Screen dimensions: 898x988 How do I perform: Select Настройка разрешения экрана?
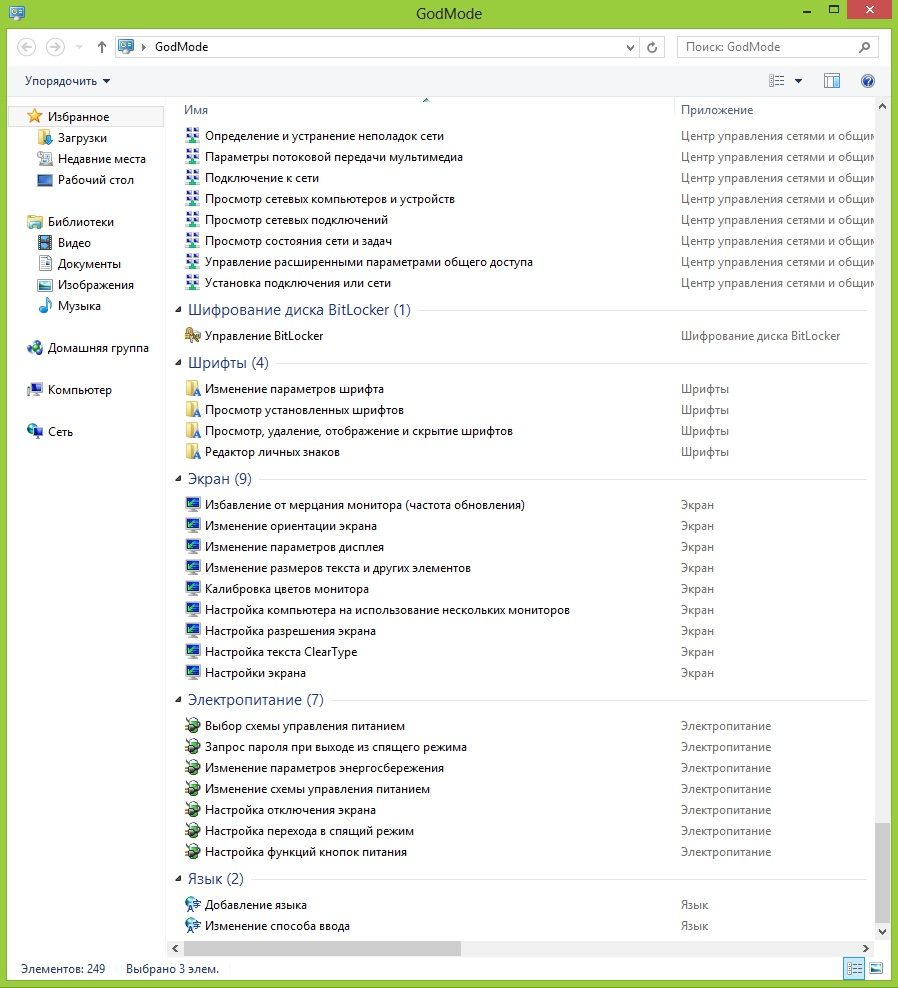tap(290, 631)
